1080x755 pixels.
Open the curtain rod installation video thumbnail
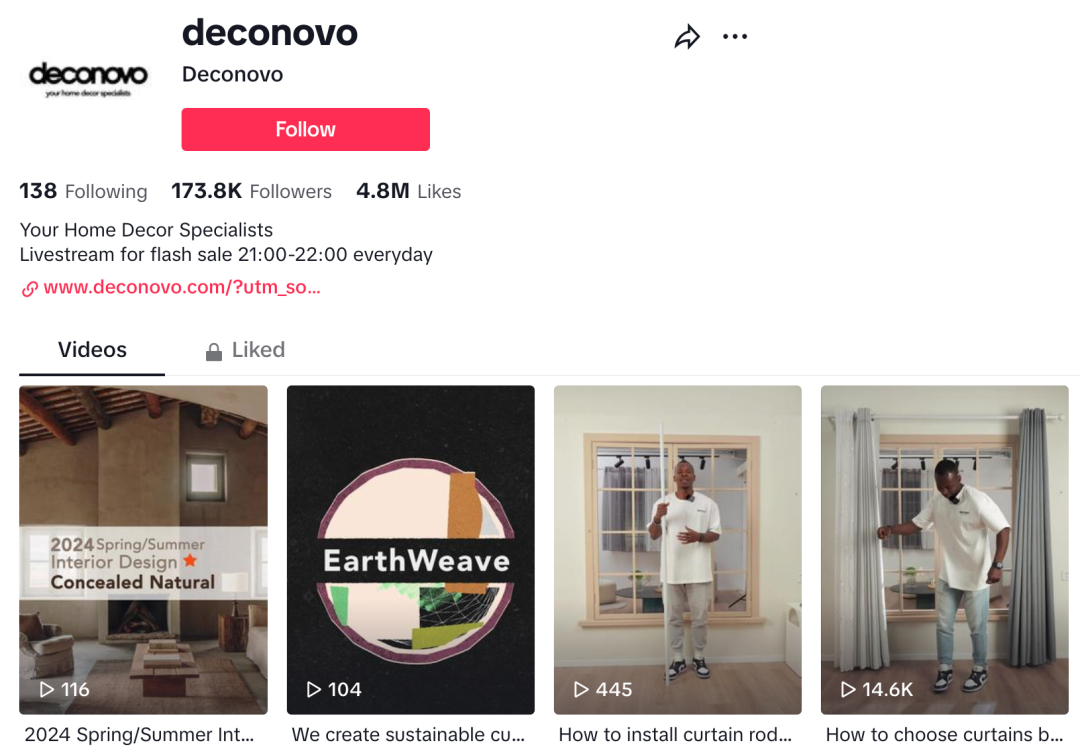tap(678, 549)
